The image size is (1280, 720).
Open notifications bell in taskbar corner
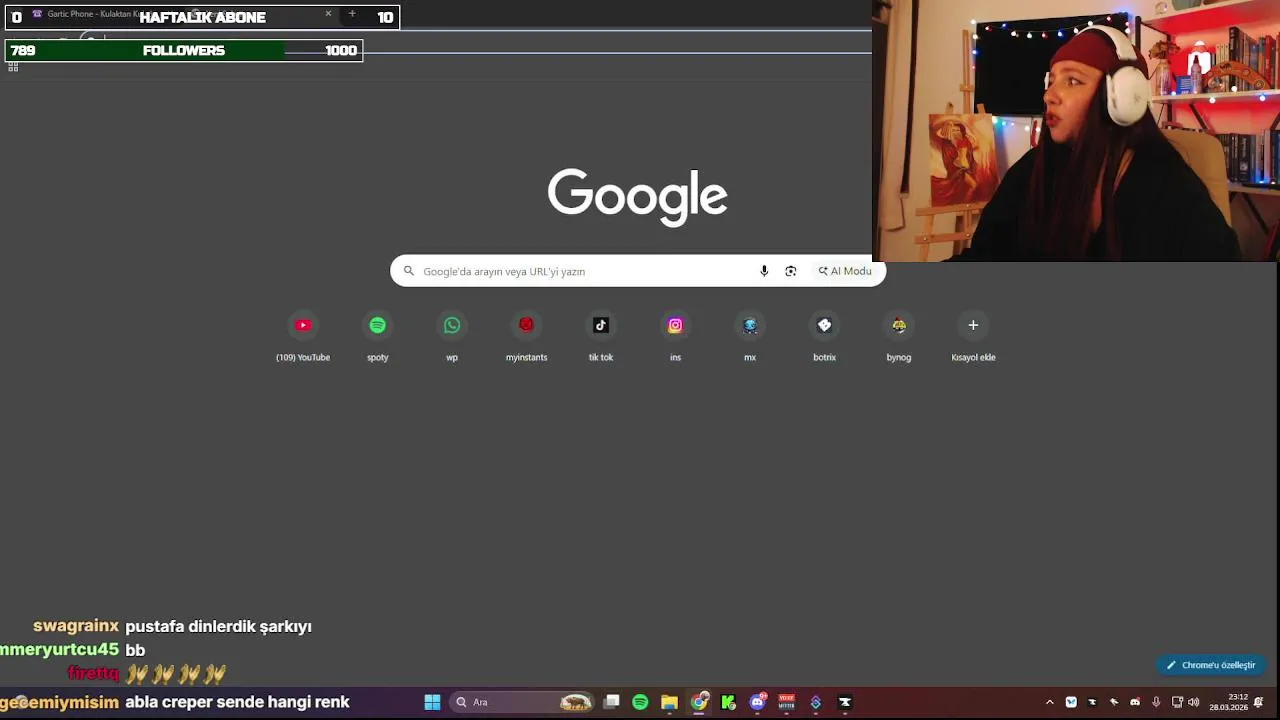(1259, 702)
